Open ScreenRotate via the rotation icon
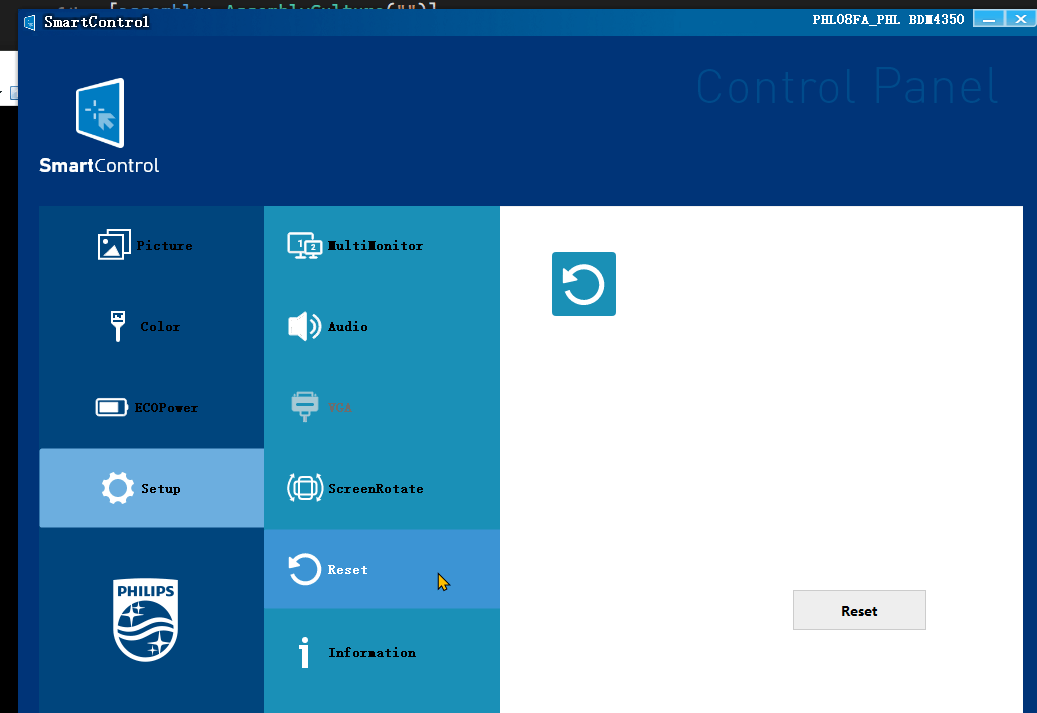Screen dimensions: 1037x713 coord(305,488)
